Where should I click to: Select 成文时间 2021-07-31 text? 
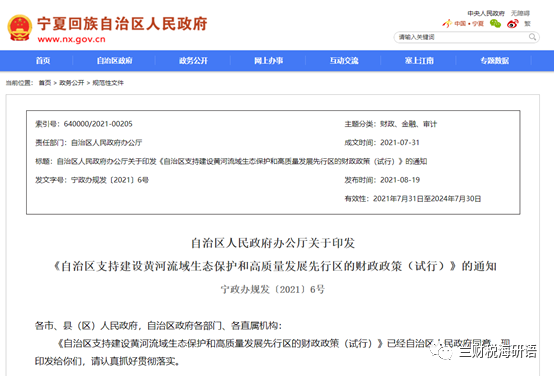pos(382,143)
